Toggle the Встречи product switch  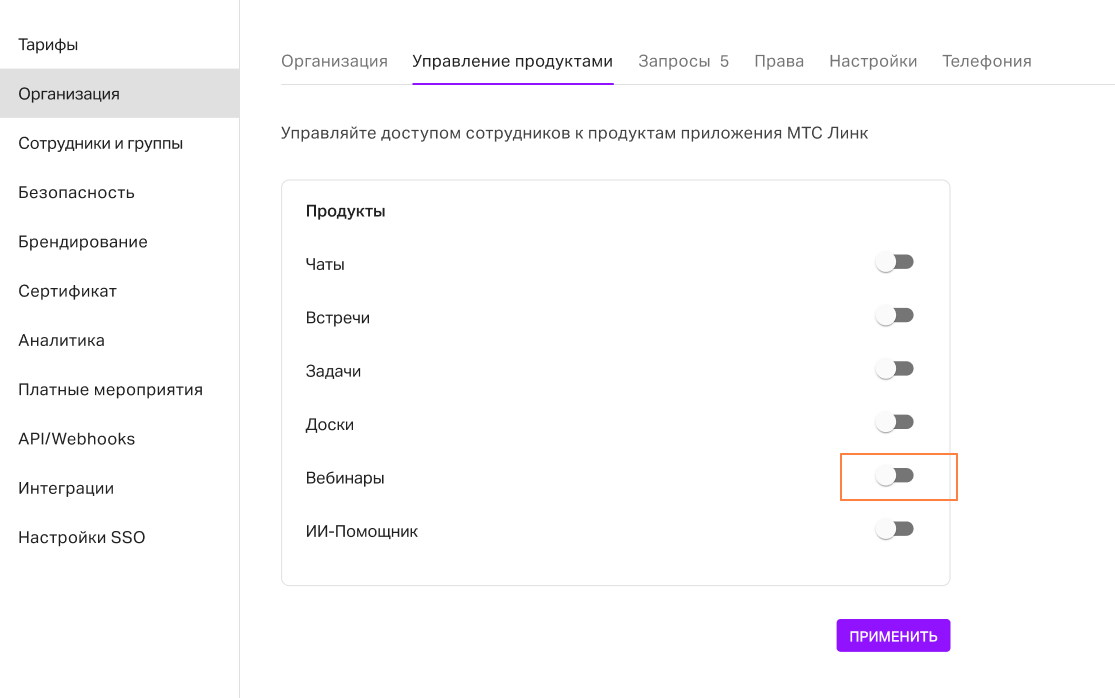895,316
